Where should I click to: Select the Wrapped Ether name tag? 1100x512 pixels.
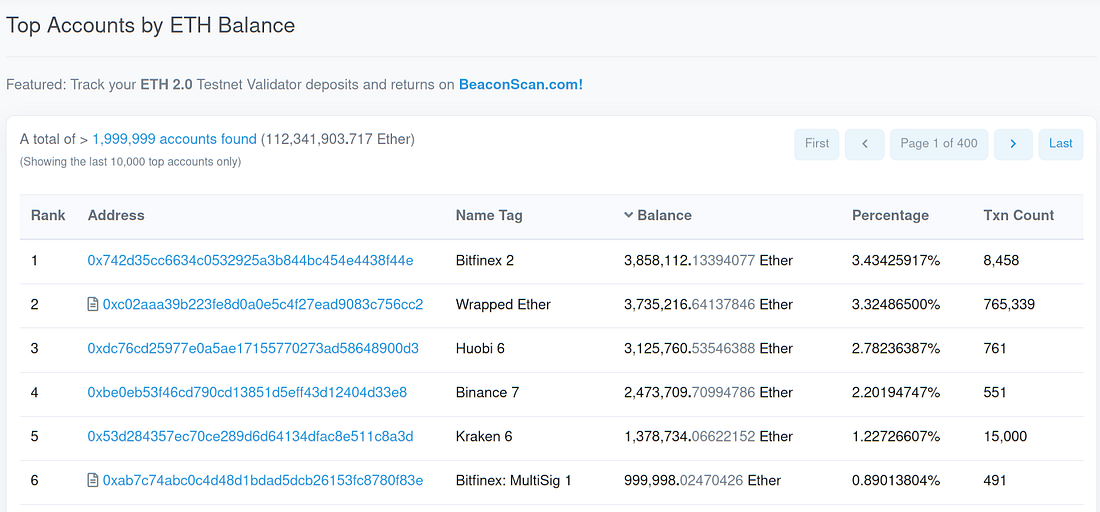(x=504, y=304)
